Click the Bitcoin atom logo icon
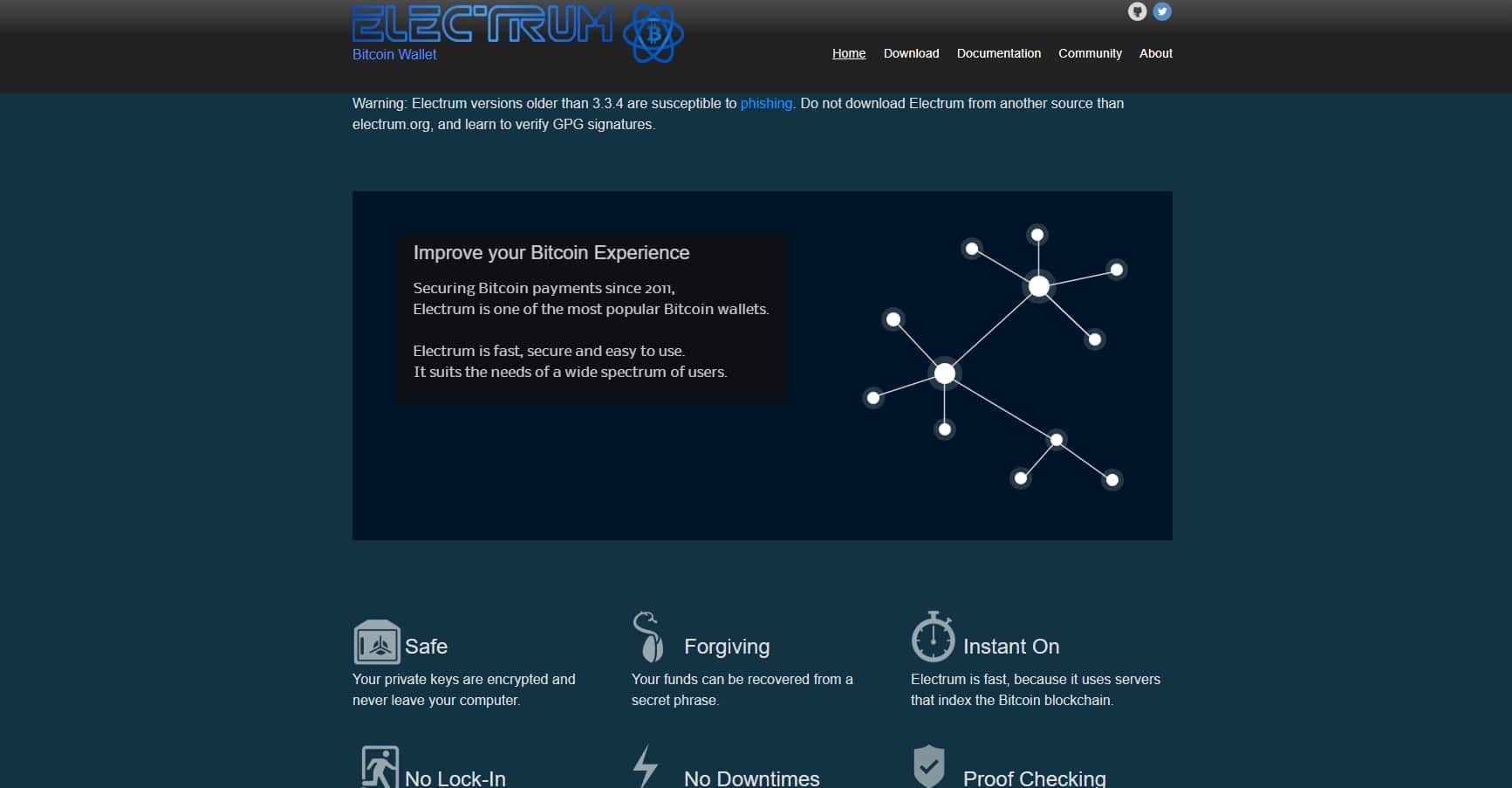Image resolution: width=1512 pixels, height=788 pixels. pos(653,35)
